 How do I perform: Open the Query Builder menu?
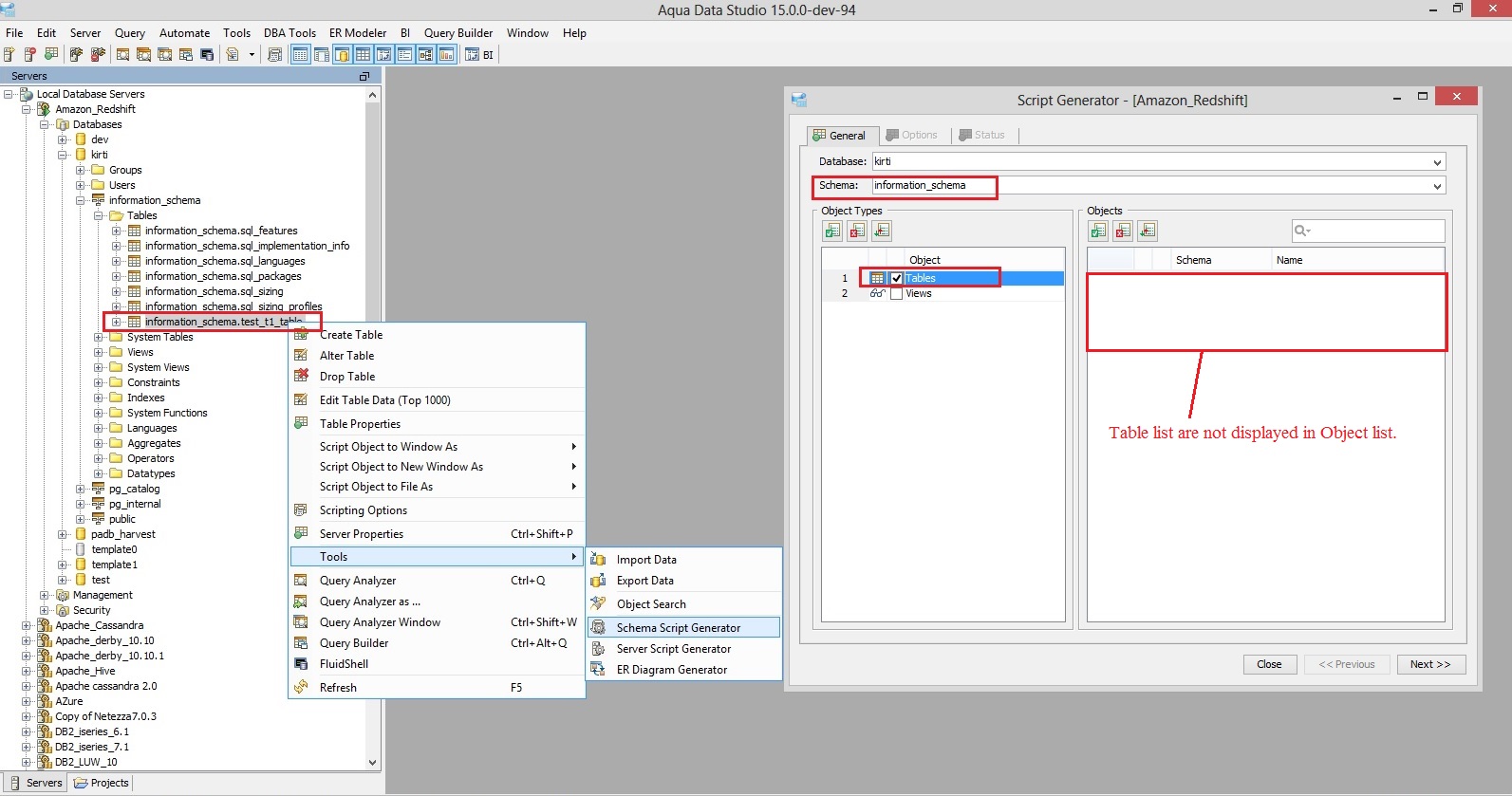pos(458,32)
